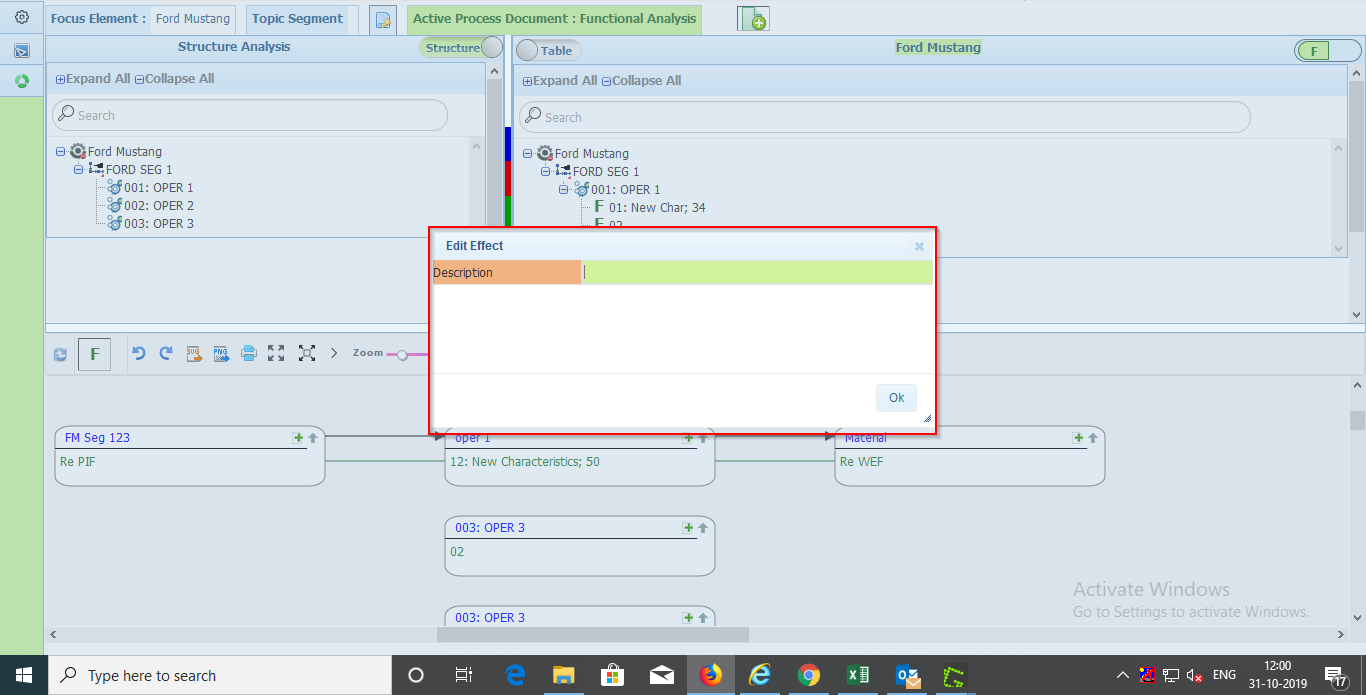The image size is (1366, 695).
Task: Toggle the Structure switch
Action: point(461,48)
